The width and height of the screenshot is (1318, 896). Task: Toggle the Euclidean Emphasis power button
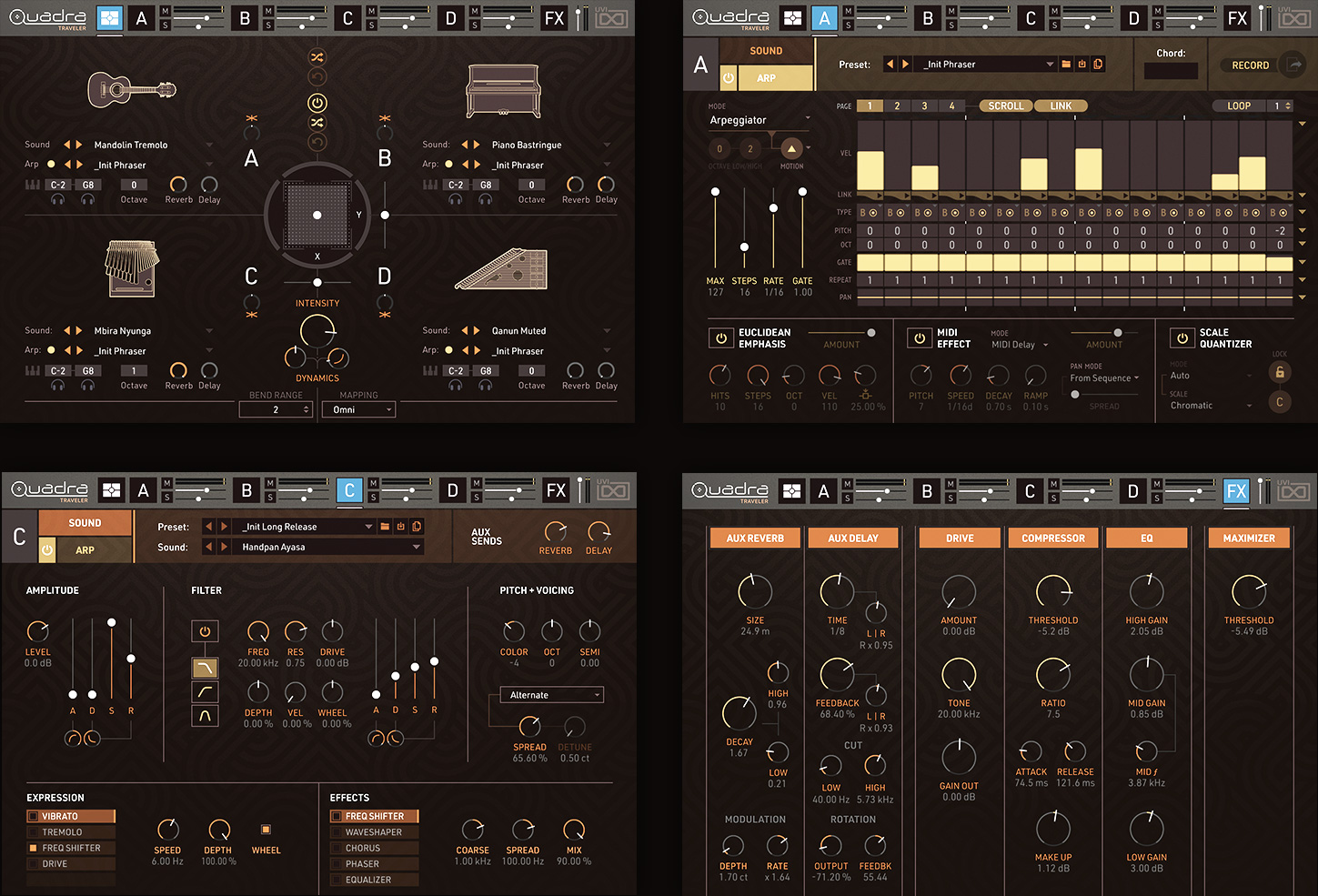pyautogui.click(x=721, y=338)
